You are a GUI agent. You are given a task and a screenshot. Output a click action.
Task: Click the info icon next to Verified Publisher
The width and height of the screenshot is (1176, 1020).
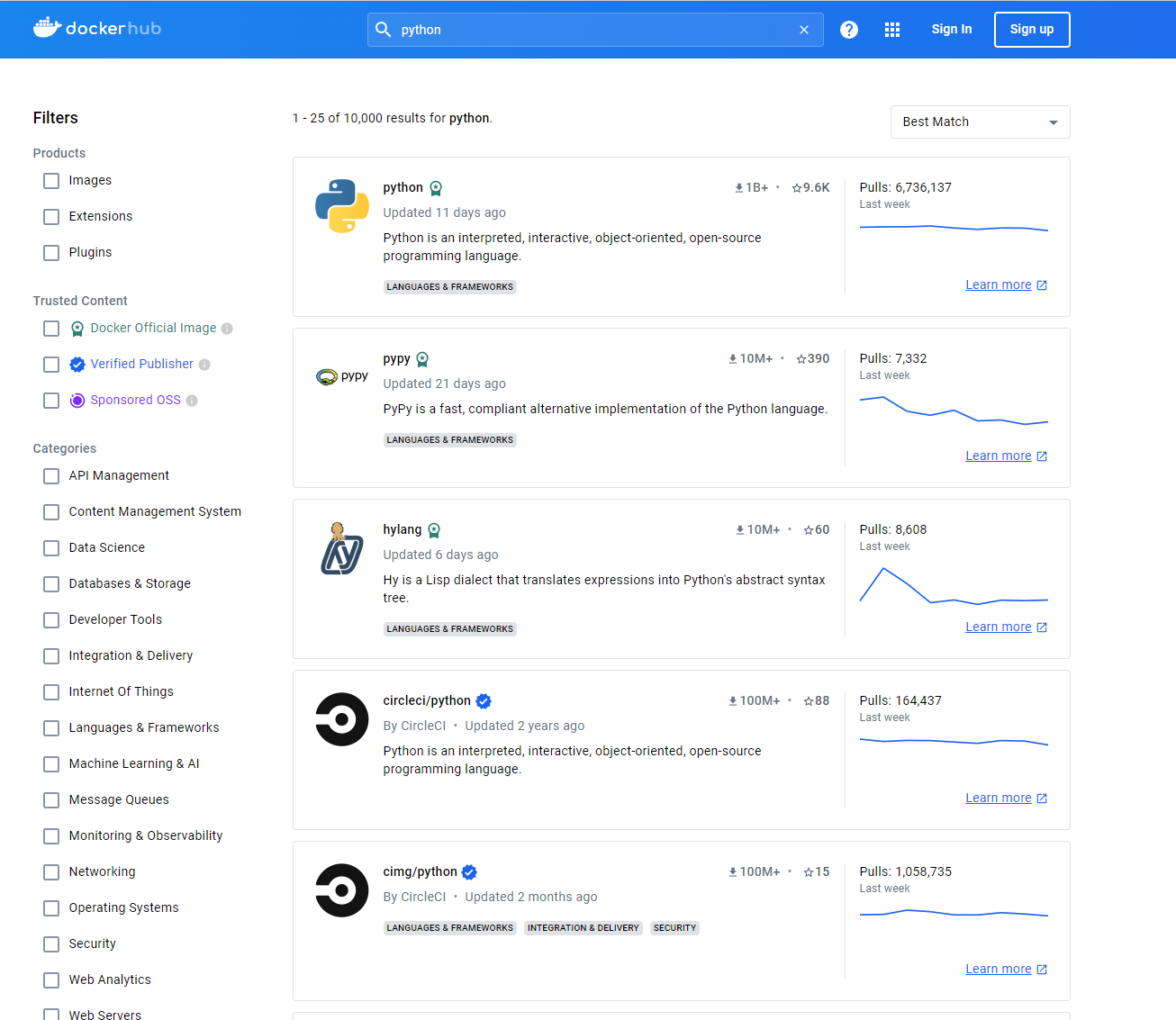tap(204, 365)
